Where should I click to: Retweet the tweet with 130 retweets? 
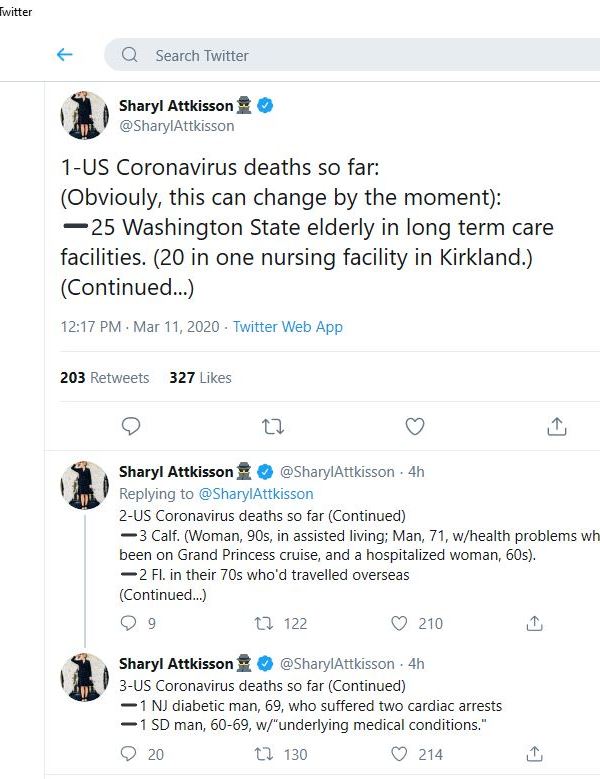pos(265,754)
